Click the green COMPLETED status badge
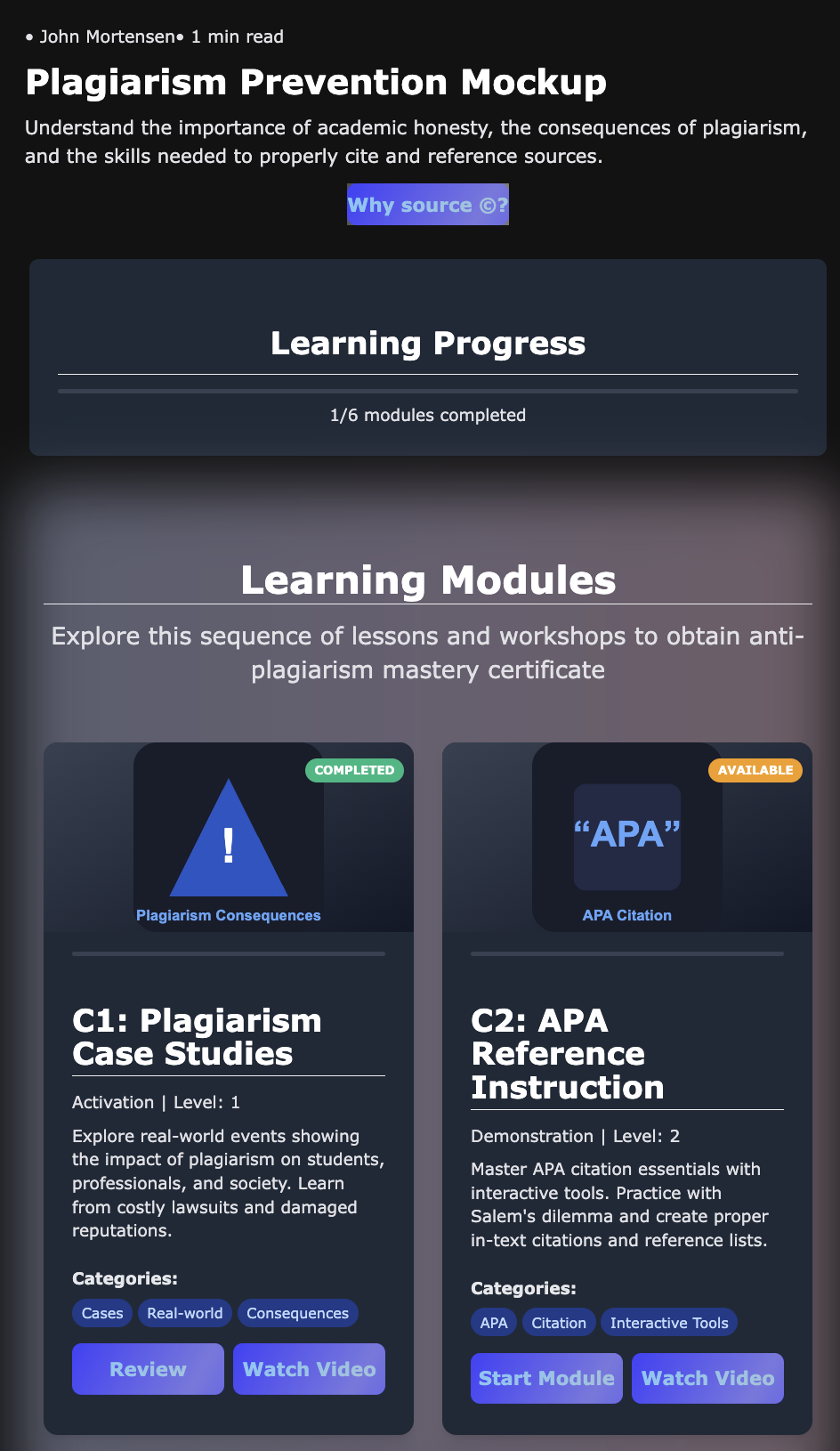Screen dimensions: 840x1451 click(354, 770)
